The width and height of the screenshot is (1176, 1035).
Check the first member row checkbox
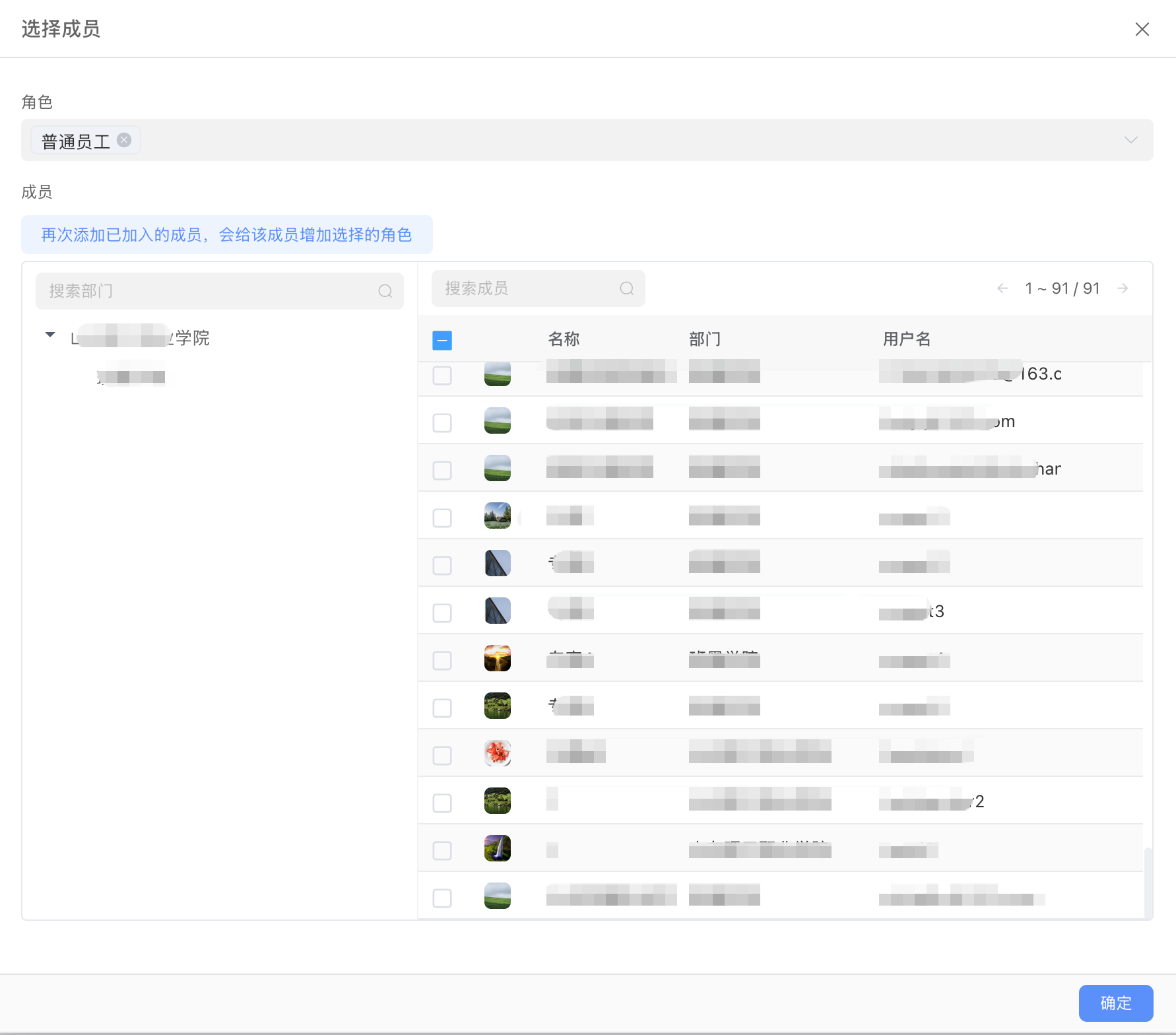(442, 375)
